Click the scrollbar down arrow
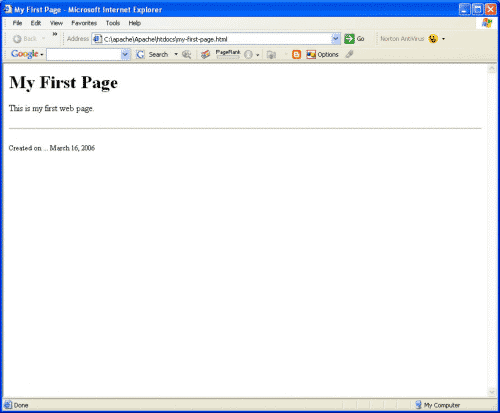 pyautogui.click(x=492, y=392)
